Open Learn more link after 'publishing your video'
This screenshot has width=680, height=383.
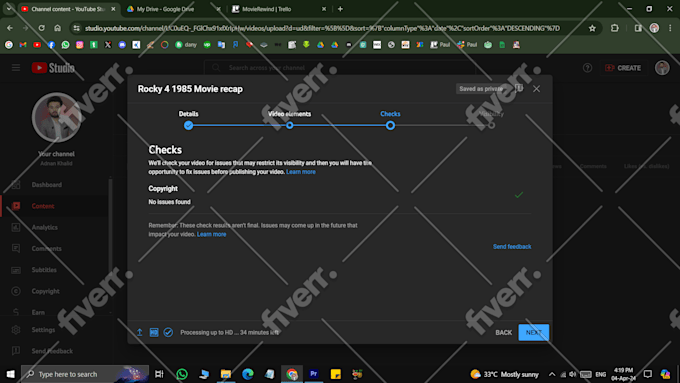[x=301, y=172]
